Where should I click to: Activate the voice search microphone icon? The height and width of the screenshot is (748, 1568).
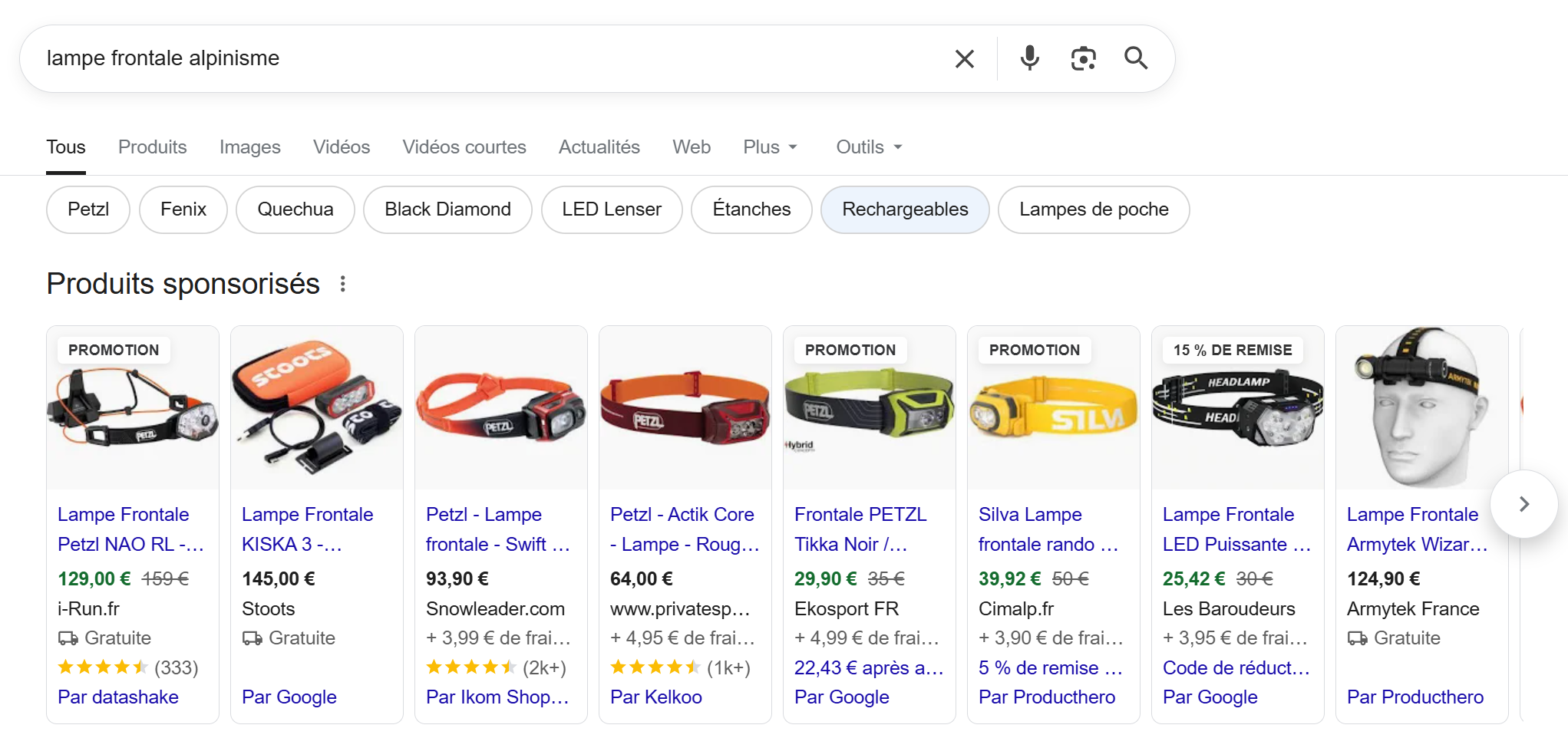point(1029,58)
